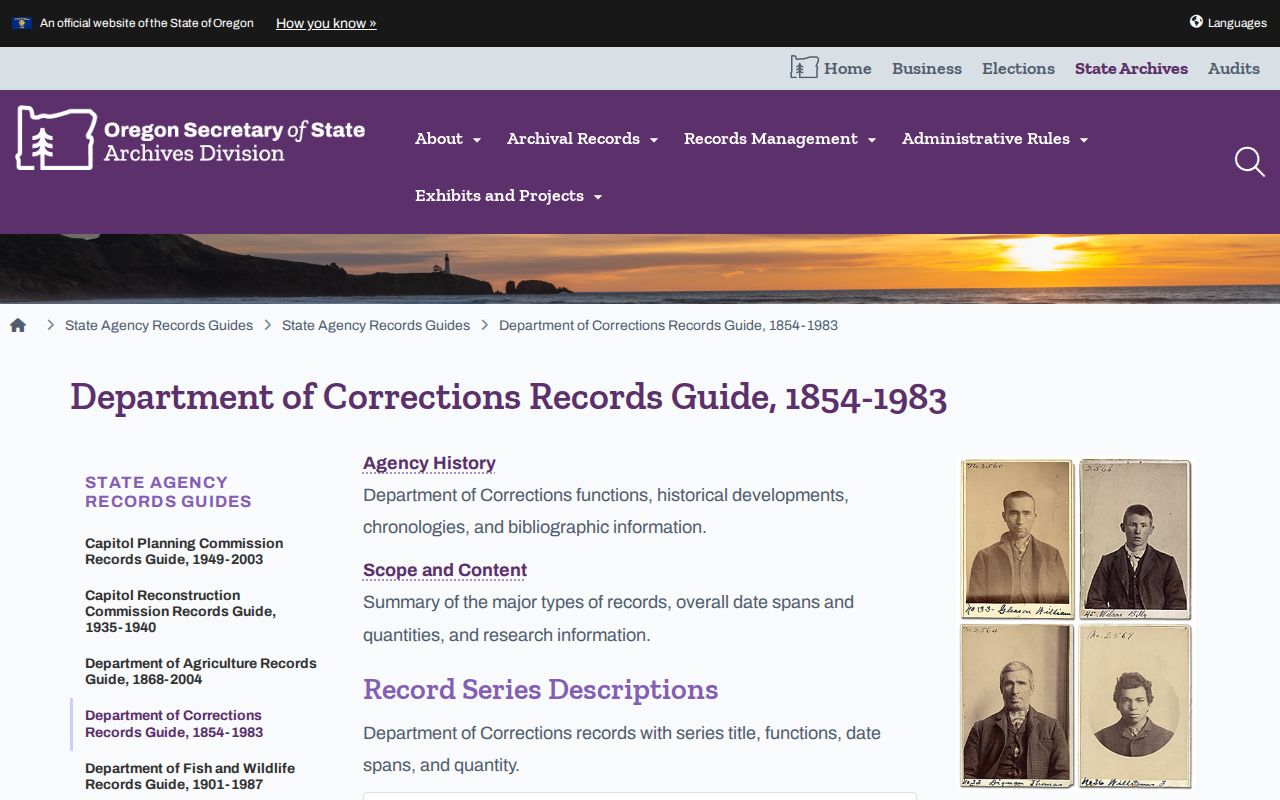Expand the Records Management menu
Screen dimensions: 1280x800
pos(780,139)
